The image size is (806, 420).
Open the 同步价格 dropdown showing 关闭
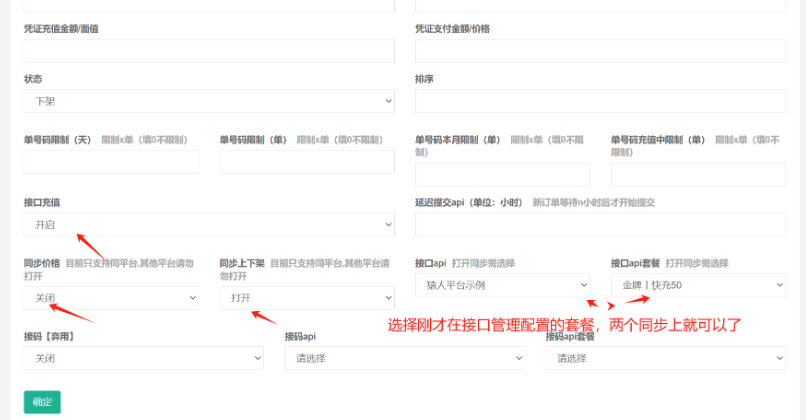pyautogui.click(x=111, y=298)
